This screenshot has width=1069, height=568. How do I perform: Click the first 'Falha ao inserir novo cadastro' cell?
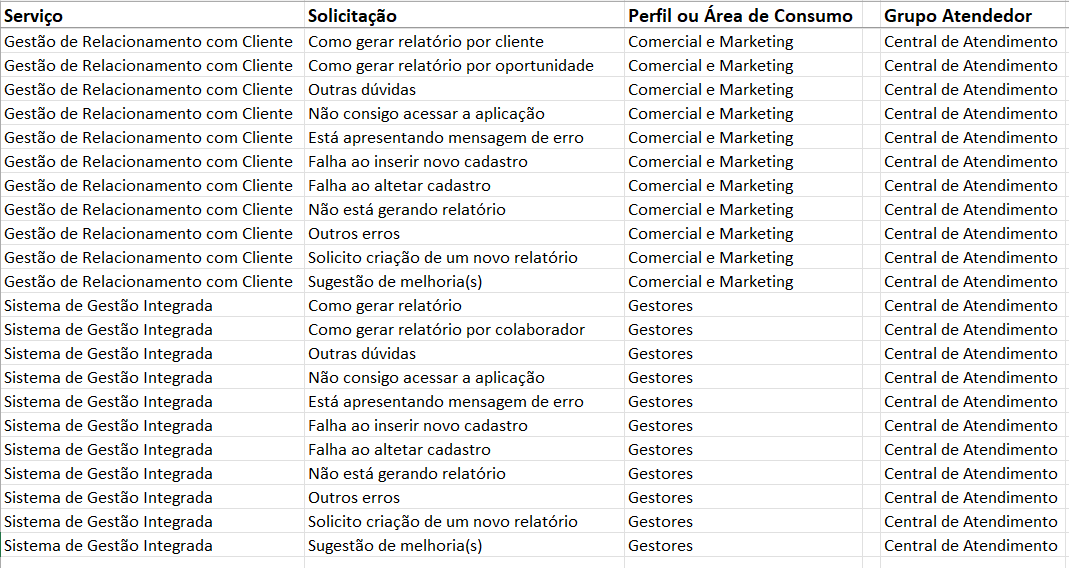[x=418, y=162]
